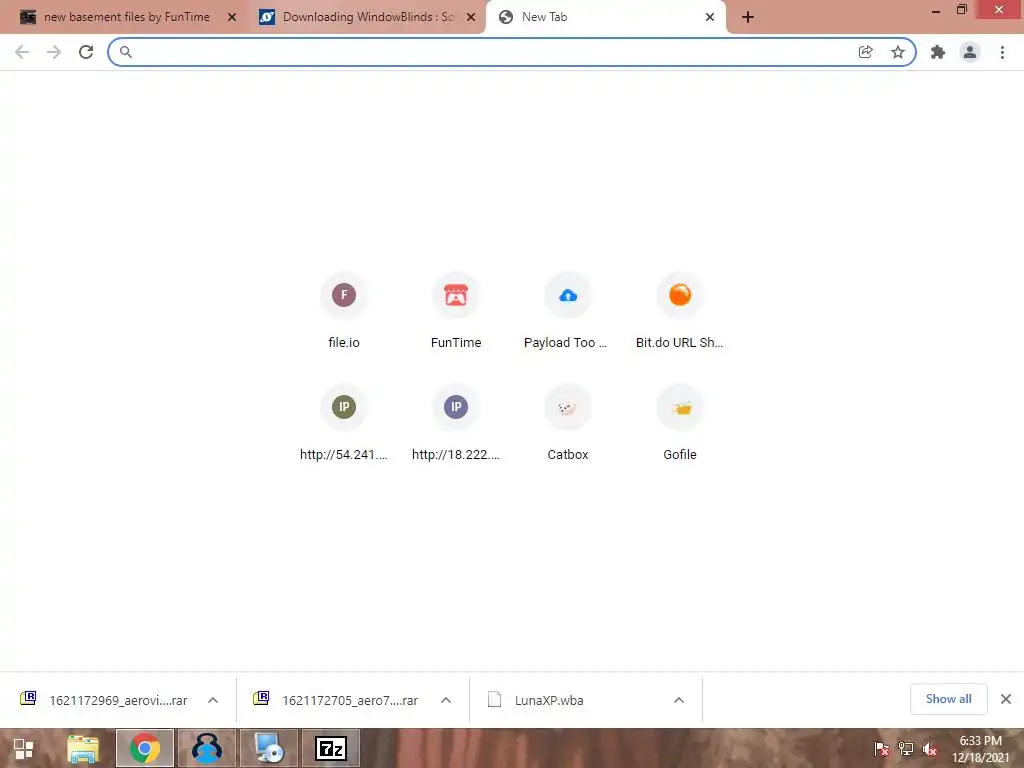Open File Explorer from the taskbar
The width and height of the screenshot is (1024, 768).
point(83,748)
